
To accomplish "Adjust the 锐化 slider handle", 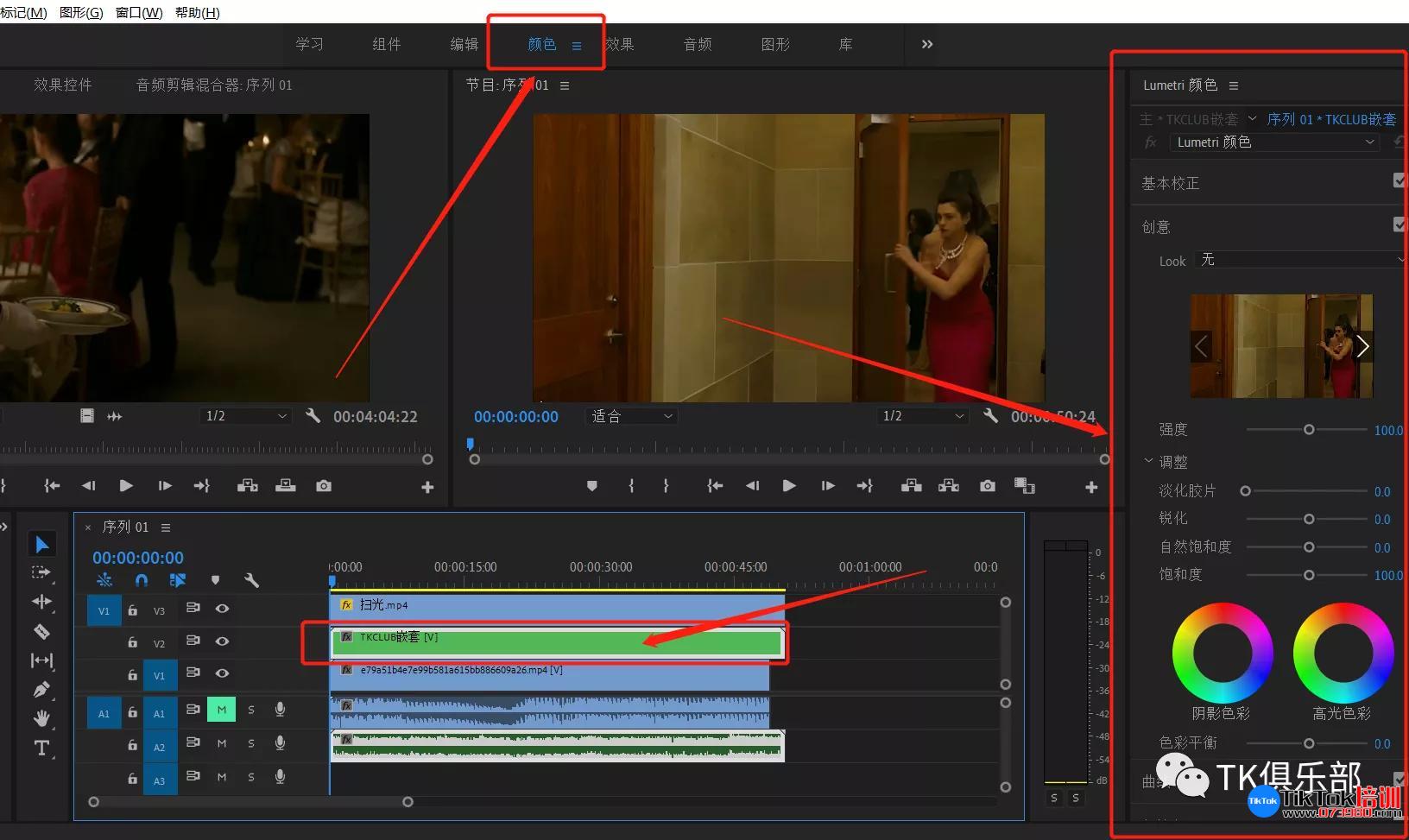I will [1309, 519].
